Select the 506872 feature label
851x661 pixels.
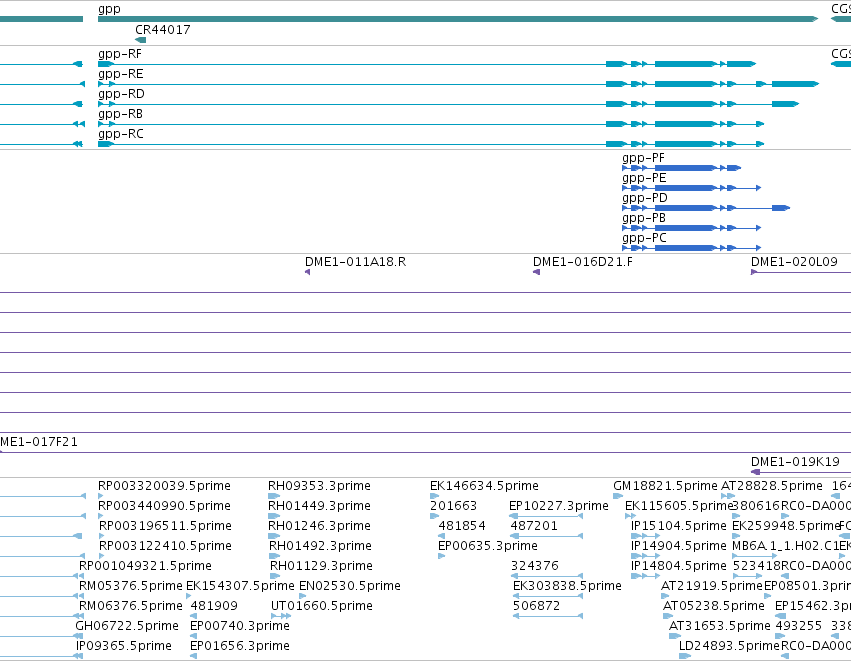[536, 606]
